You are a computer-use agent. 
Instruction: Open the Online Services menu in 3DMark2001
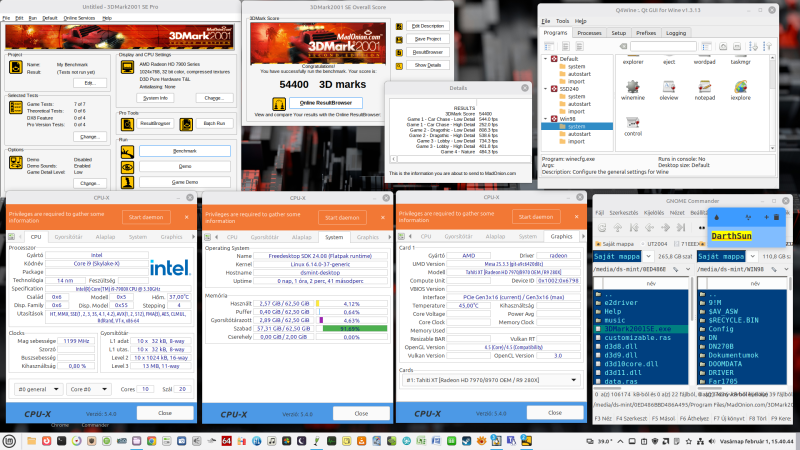[x=79, y=18]
